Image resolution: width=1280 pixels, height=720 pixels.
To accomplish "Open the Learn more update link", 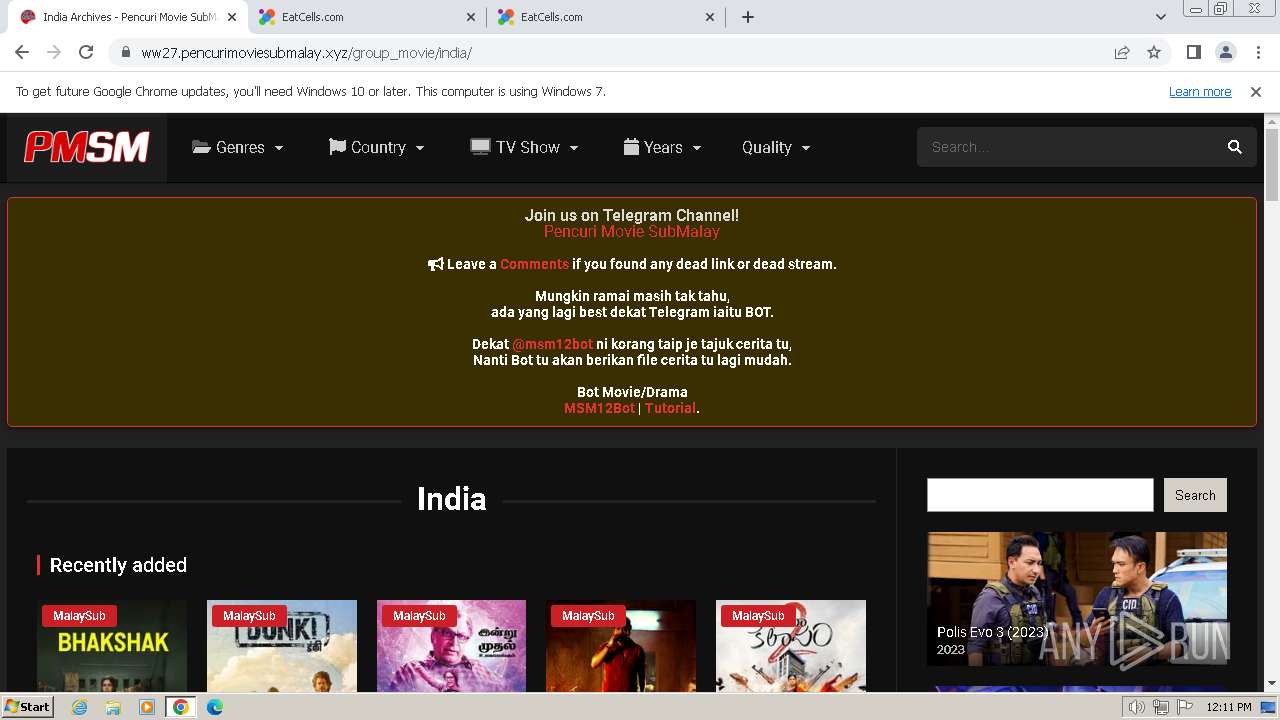I will click(x=1200, y=91).
